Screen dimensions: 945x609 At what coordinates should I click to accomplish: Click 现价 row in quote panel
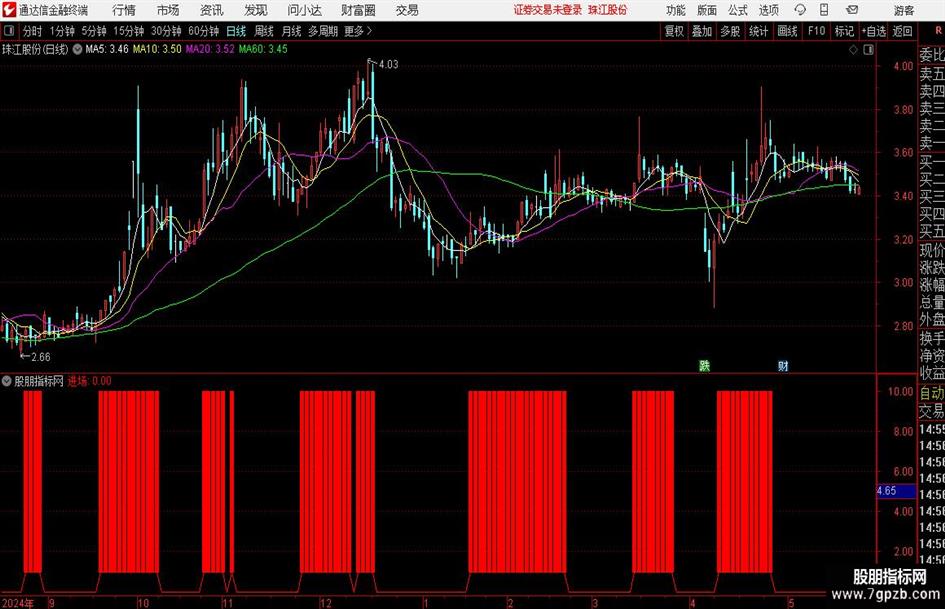tap(932, 250)
